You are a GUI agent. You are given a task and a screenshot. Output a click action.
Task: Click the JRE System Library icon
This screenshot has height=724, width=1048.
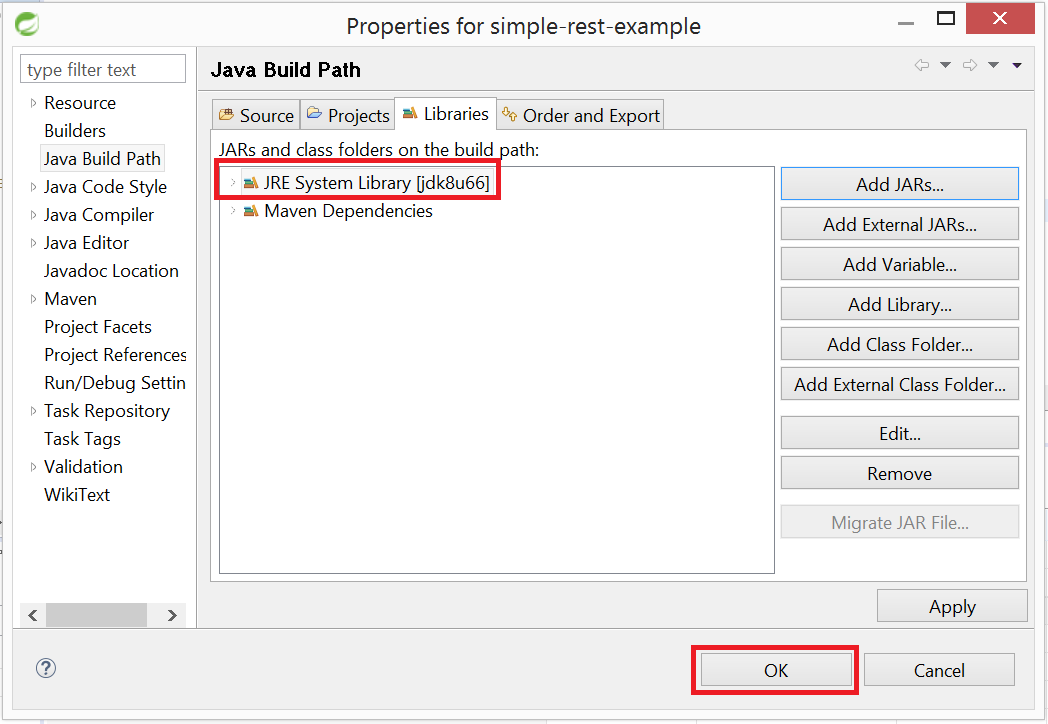click(250, 183)
